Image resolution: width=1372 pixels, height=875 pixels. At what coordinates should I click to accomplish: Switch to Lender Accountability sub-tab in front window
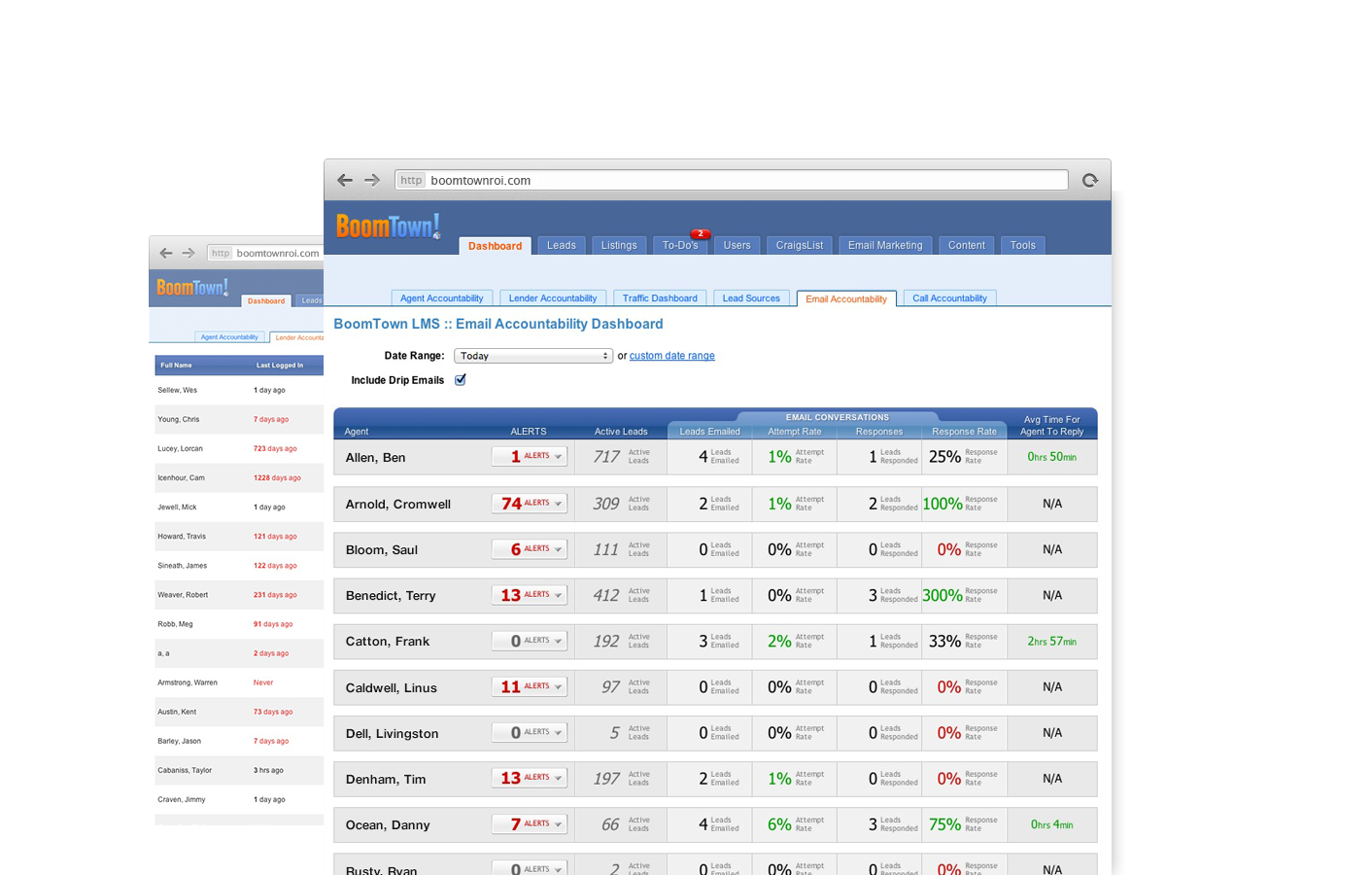[552, 298]
